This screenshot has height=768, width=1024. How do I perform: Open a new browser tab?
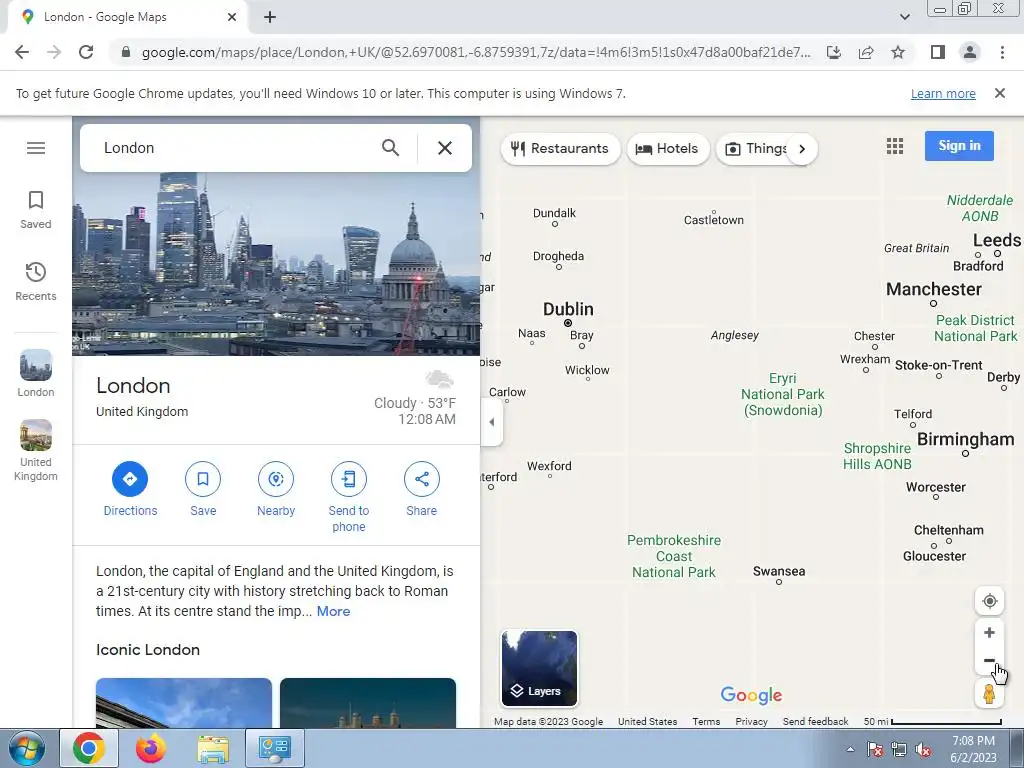coord(270,17)
